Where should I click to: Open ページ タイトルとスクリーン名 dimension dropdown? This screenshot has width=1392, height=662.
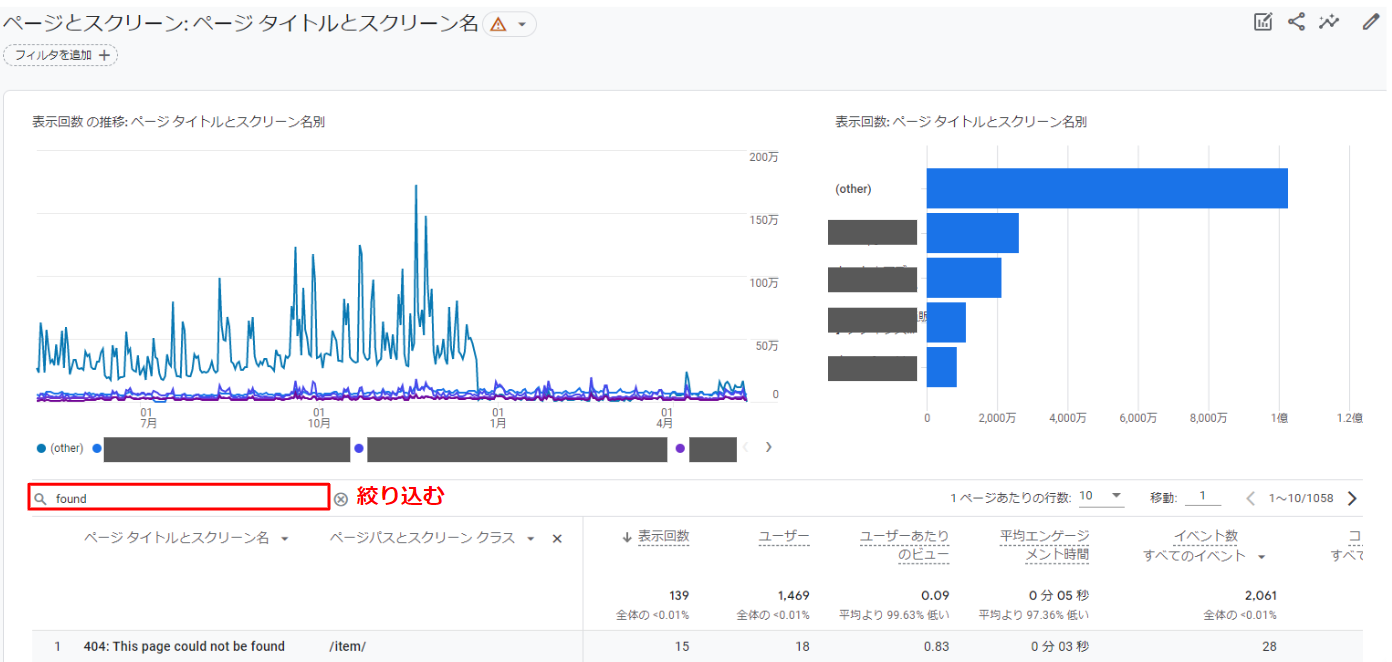pos(285,539)
